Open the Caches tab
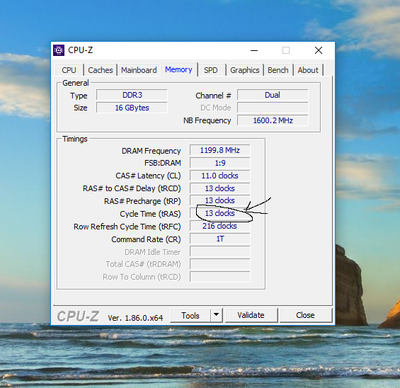This screenshot has width=400, height=388. [100, 70]
